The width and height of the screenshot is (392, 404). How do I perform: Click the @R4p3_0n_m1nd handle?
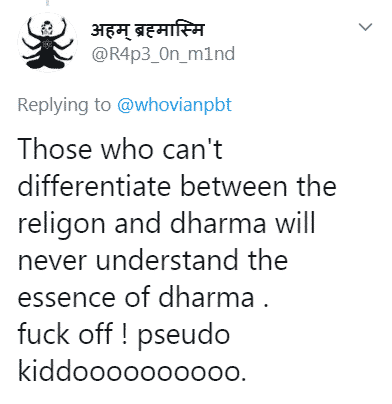click(163, 54)
